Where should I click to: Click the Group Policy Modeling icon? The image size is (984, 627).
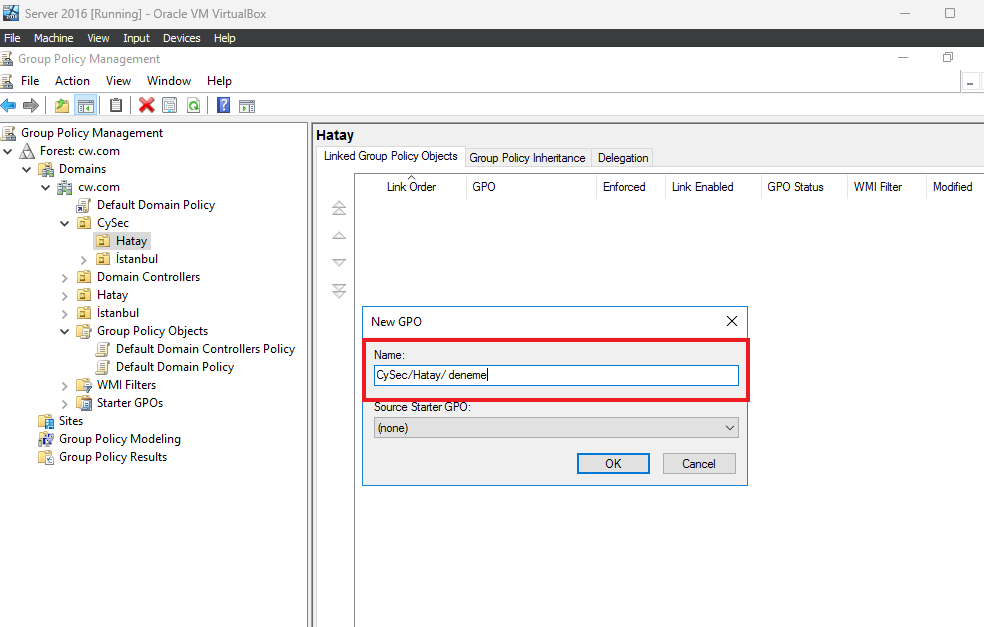(46, 439)
